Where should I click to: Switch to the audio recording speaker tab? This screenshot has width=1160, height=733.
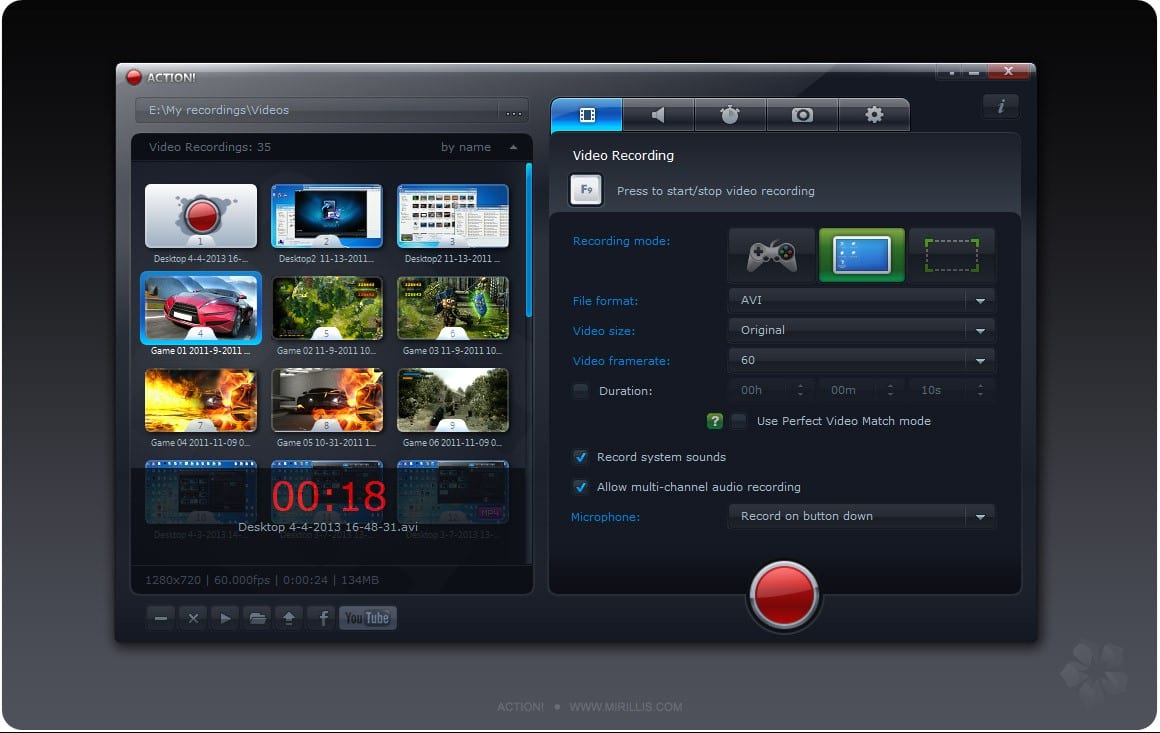[658, 115]
